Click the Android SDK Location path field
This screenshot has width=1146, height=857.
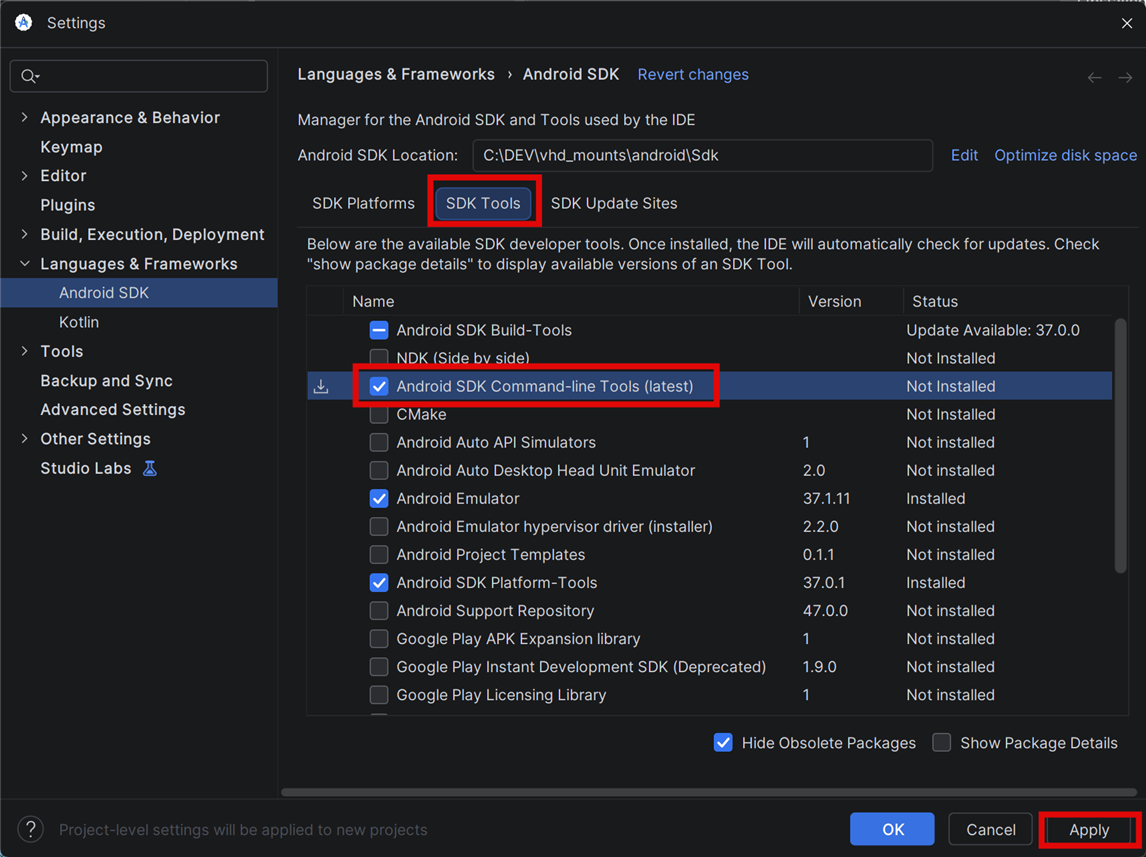click(702, 156)
